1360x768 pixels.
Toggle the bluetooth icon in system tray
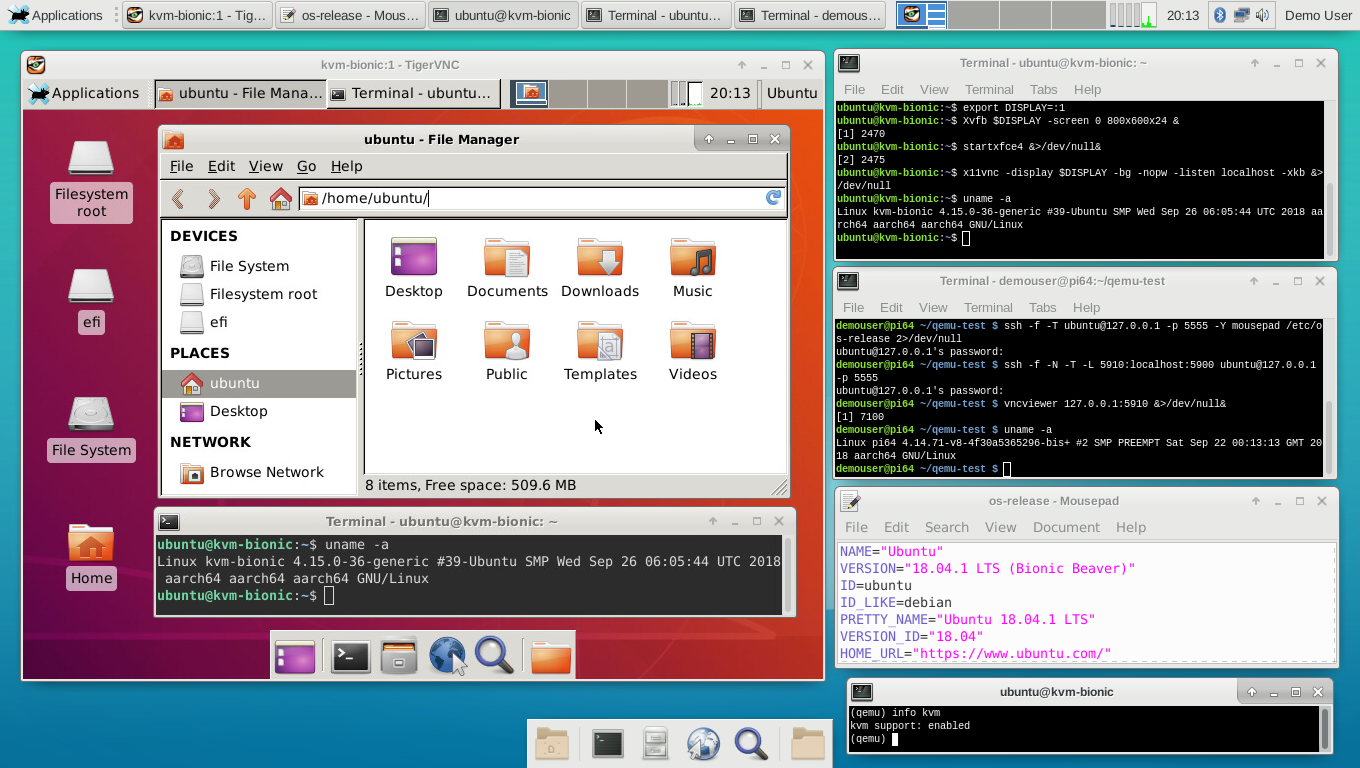coord(1219,15)
